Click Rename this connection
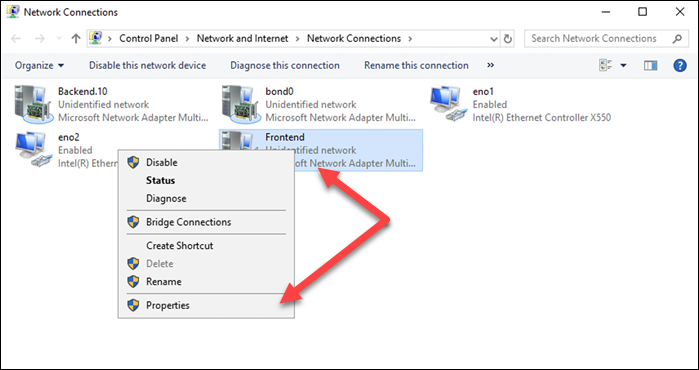The image size is (699, 370). click(x=416, y=66)
